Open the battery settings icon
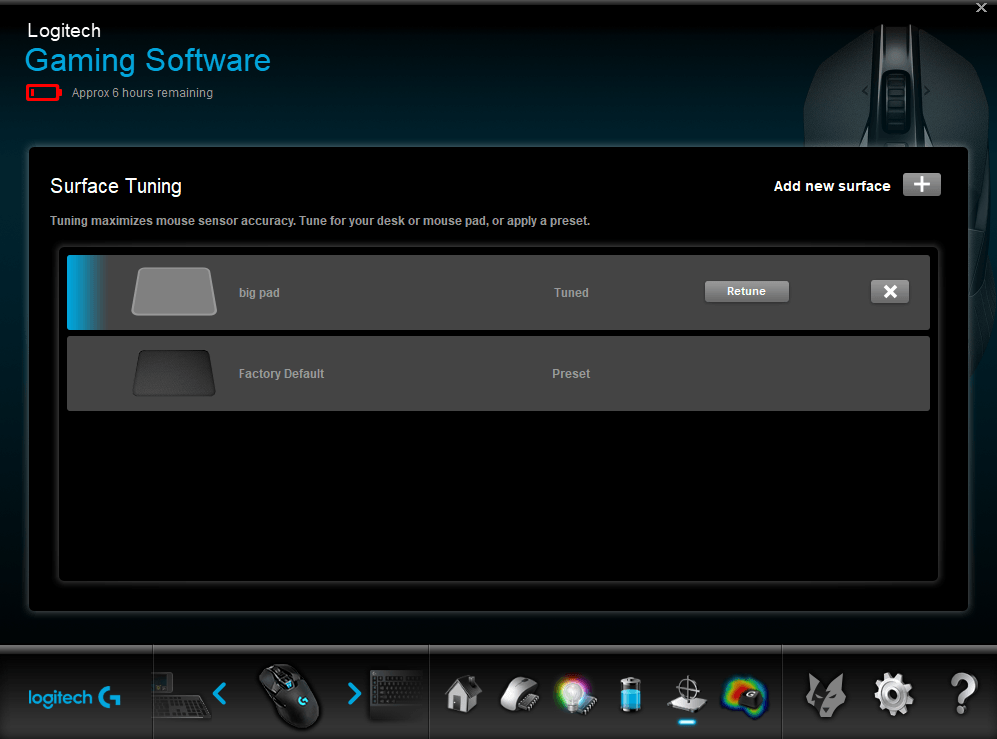The image size is (997, 739). (630, 694)
